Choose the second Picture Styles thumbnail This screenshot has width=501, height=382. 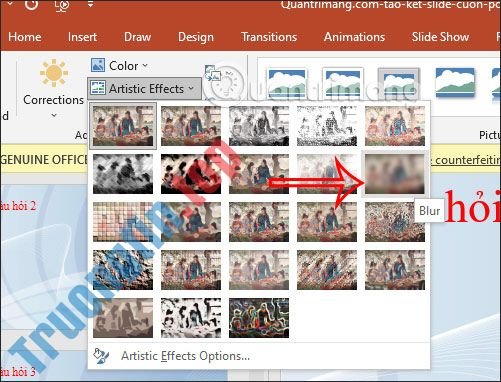[x=343, y=83]
